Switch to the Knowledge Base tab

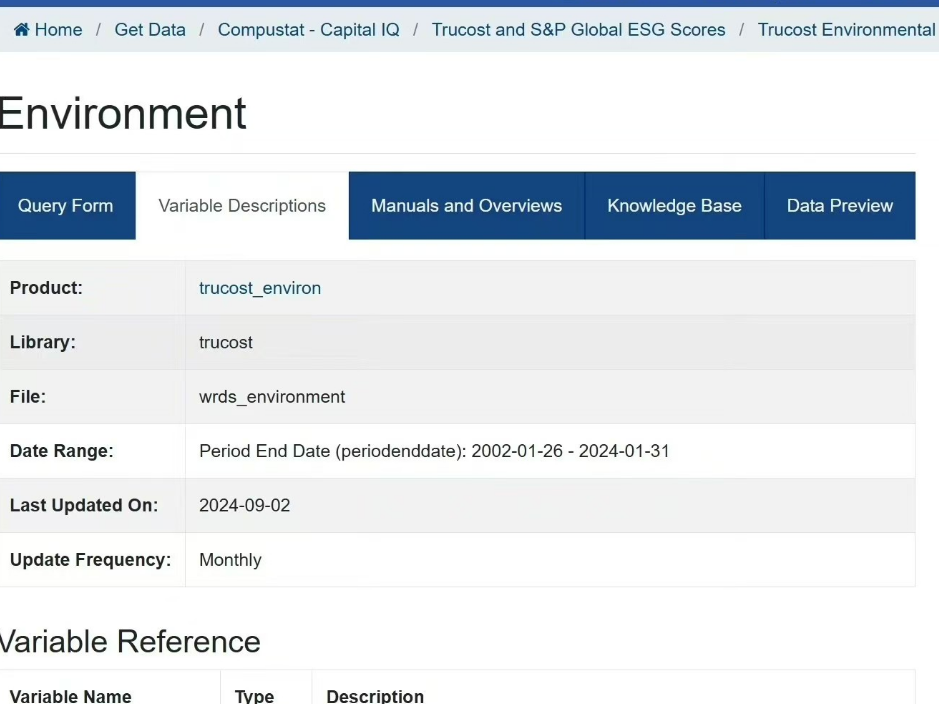pos(673,205)
